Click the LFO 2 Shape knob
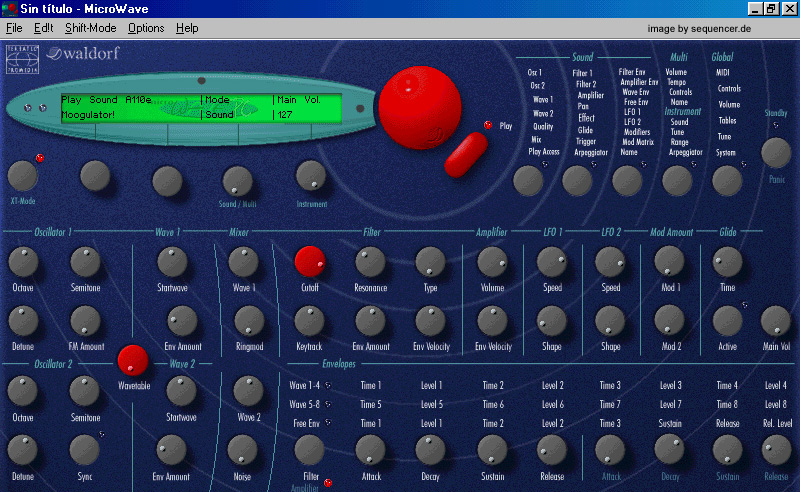Viewport: 800px width, 492px height. click(x=610, y=321)
